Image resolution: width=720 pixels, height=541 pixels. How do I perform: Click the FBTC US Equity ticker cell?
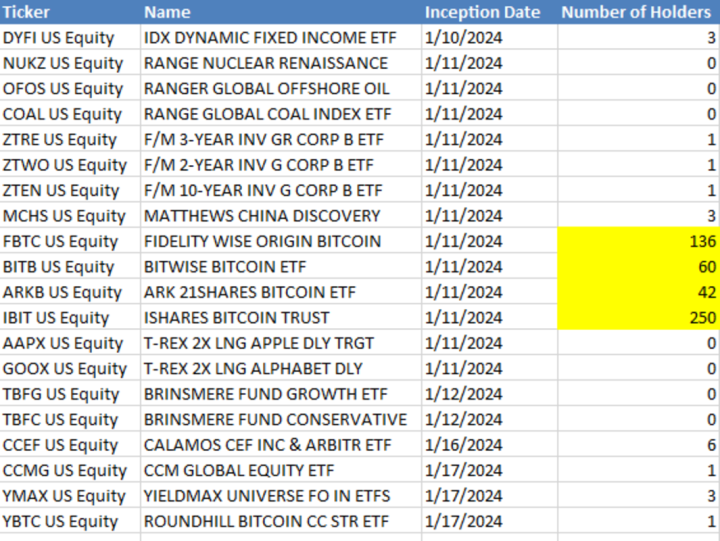coord(70,241)
